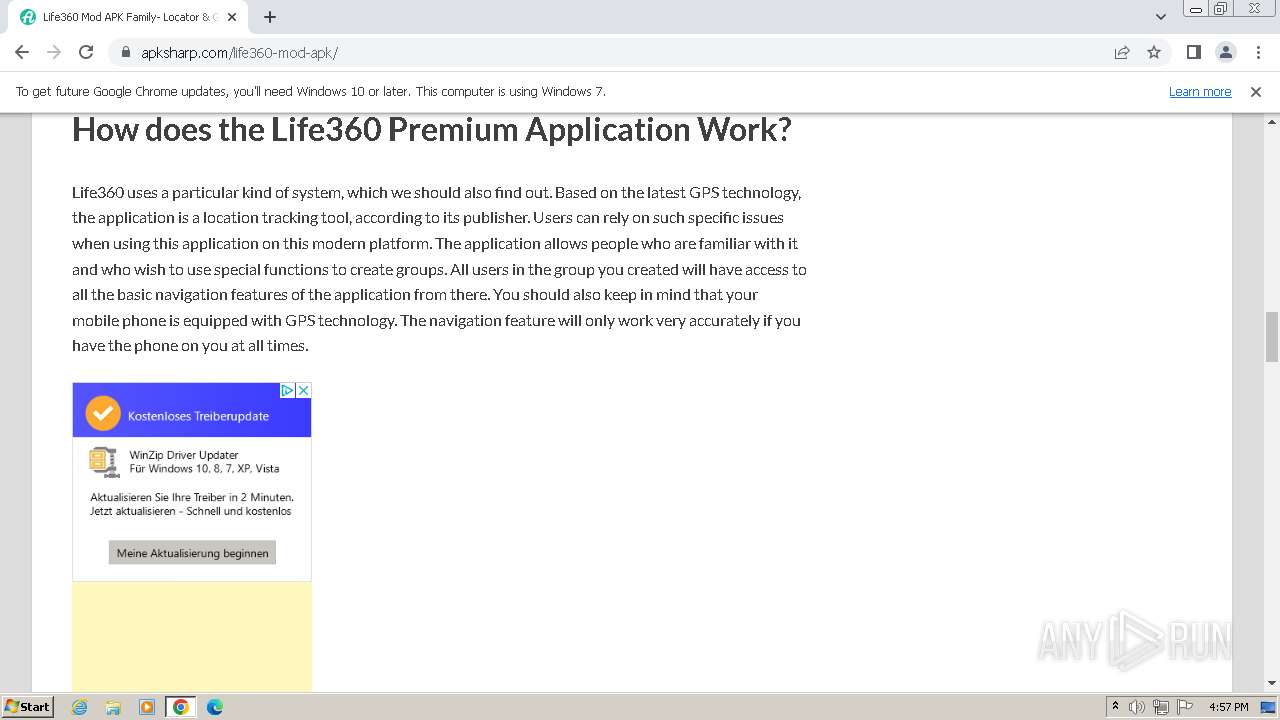Viewport: 1280px width, 720px height.
Task: Reload the current page
Action: [x=86, y=52]
